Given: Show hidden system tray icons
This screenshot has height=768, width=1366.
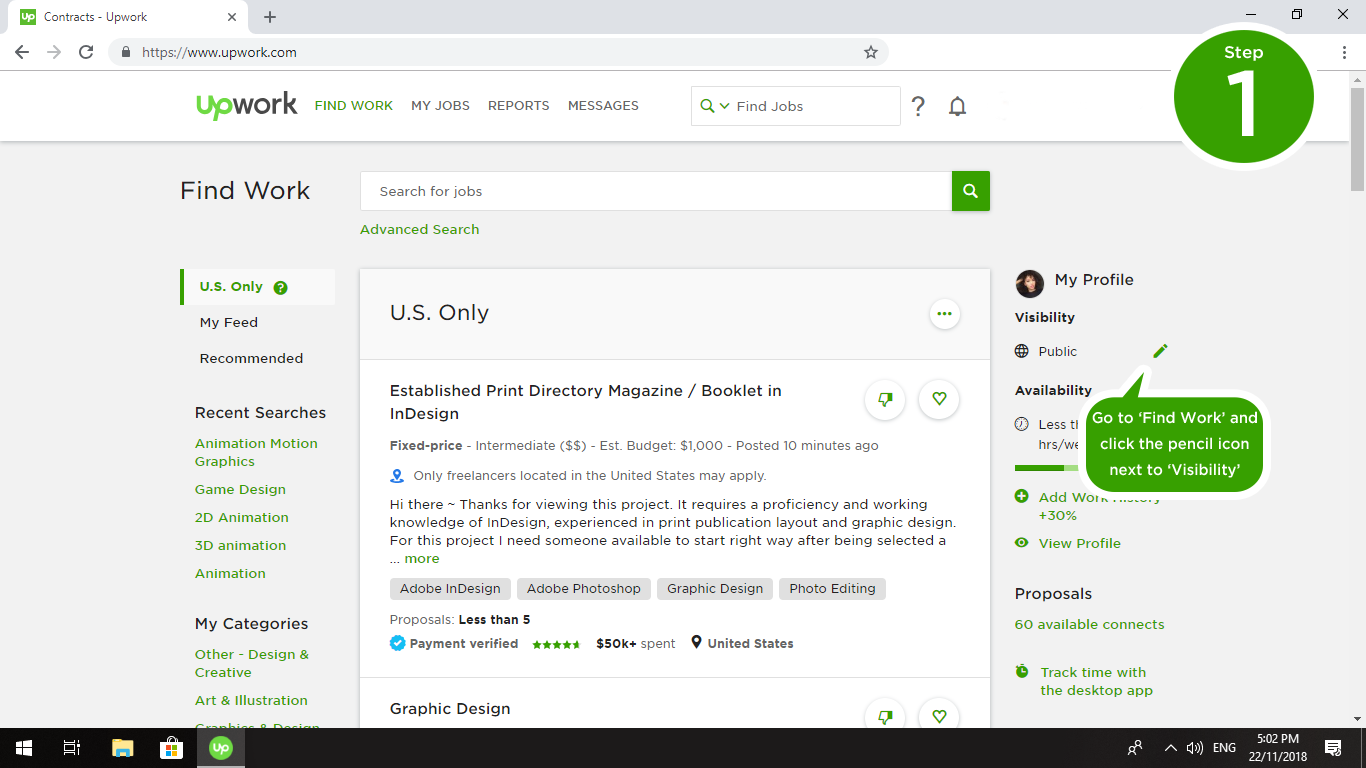Looking at the screenshot, I should 1170,748.
